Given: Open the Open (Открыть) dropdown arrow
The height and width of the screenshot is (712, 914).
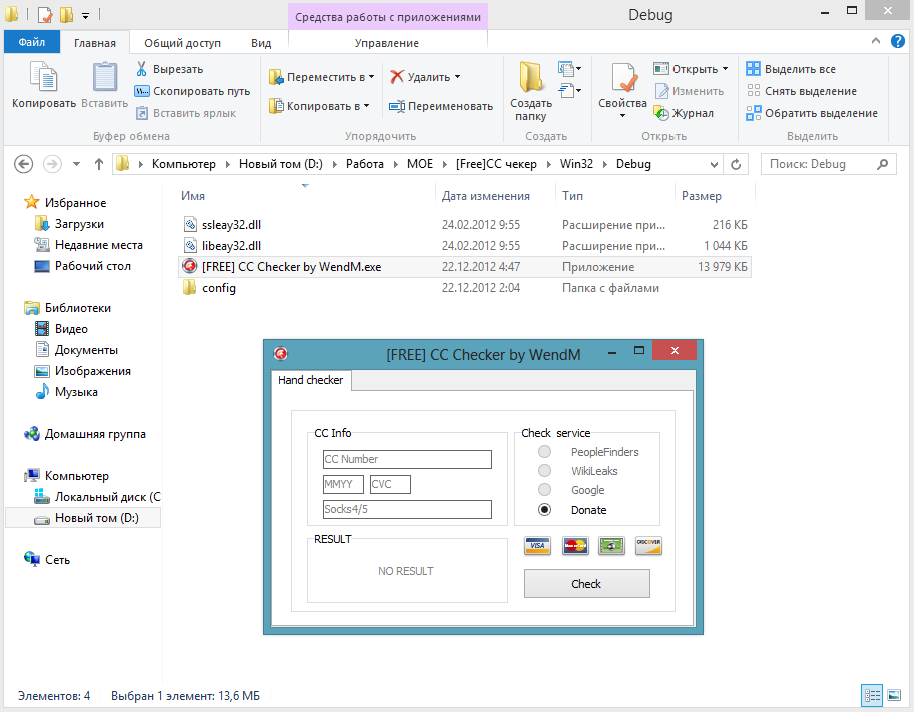Looking at the screenshot, I should [x=725, y=69].
